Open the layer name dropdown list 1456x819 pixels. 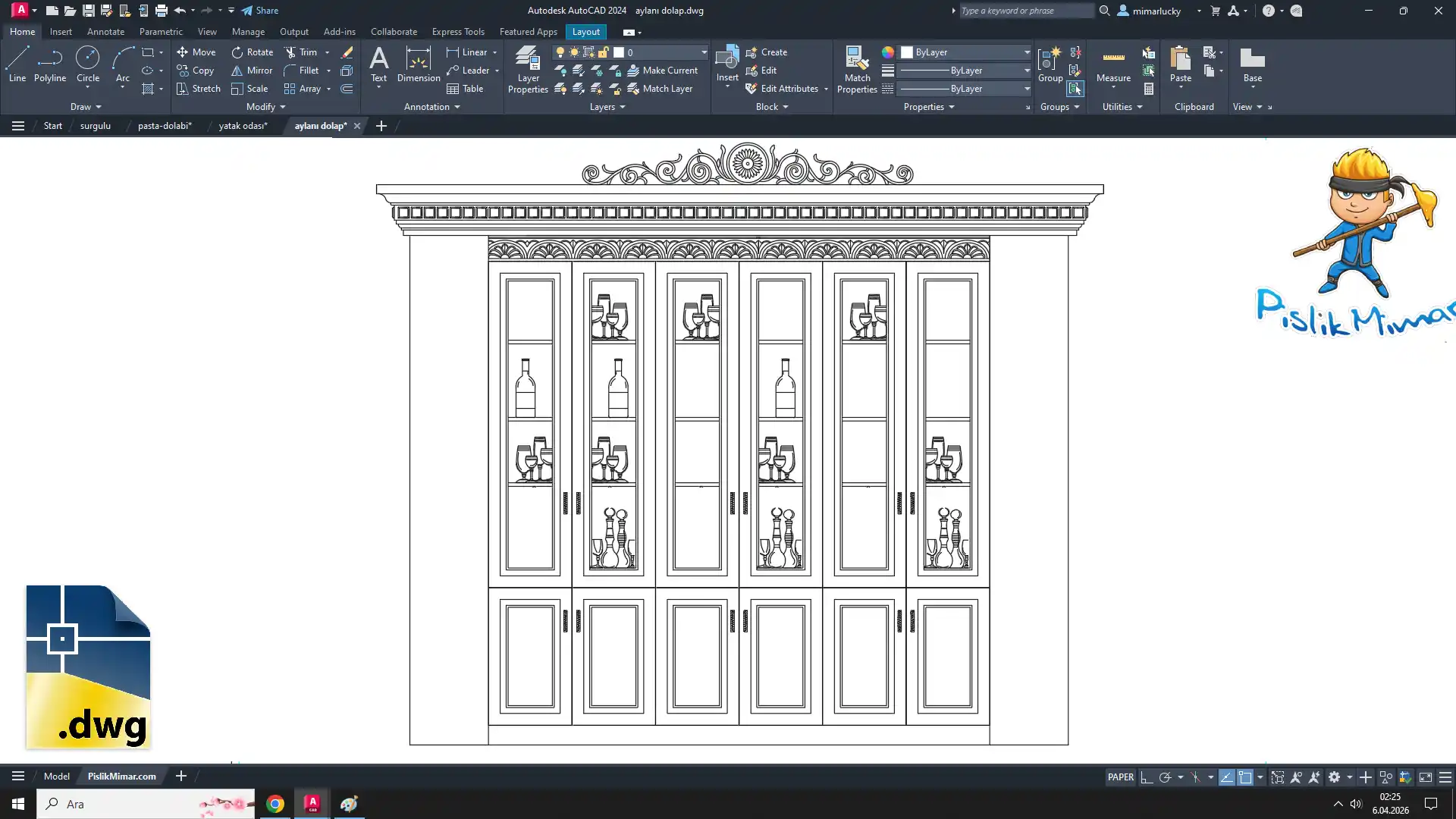(704, 52)
